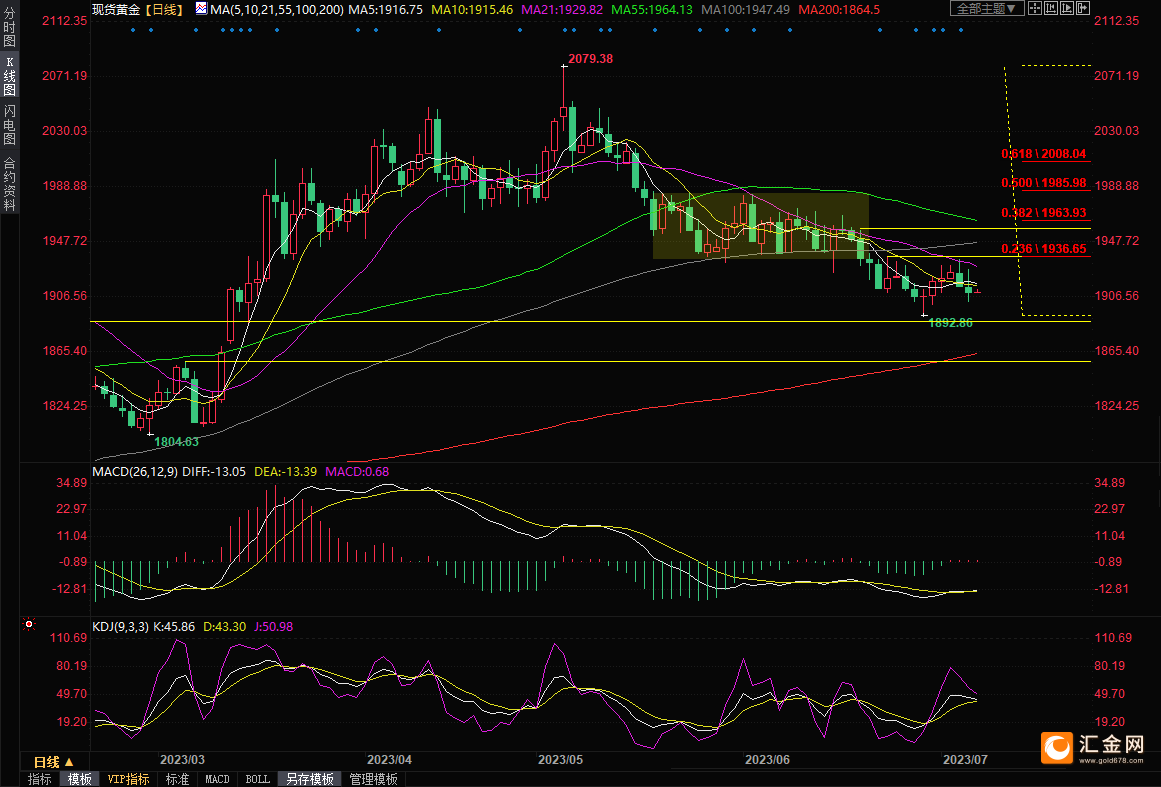
Task: Click the crosshair grid icon in the top toolbar
Action: (x=1036, y=9)
